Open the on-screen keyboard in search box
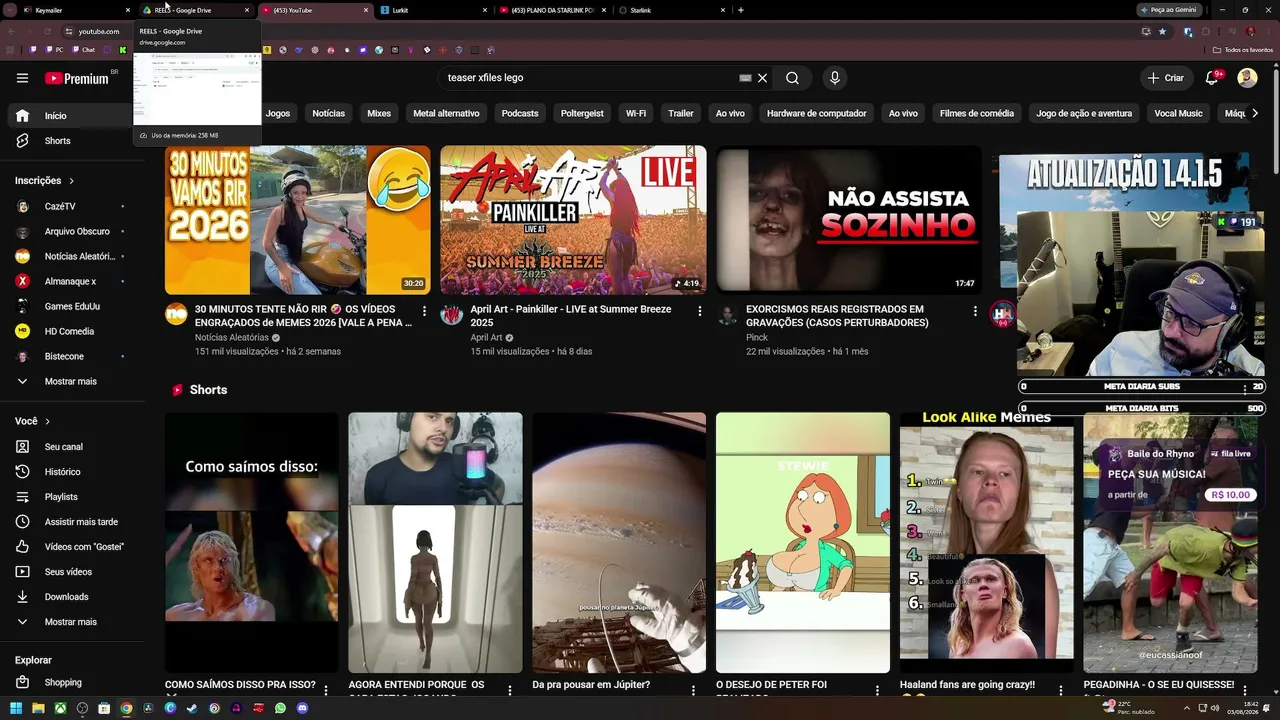 pyautogui.click(x=745, y=78)
